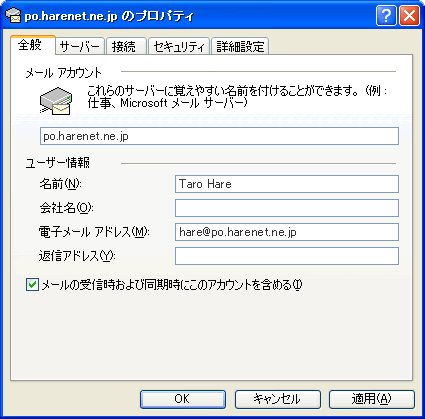
Task: Focus the empty 会社名 input field
Action: [287, 208]
